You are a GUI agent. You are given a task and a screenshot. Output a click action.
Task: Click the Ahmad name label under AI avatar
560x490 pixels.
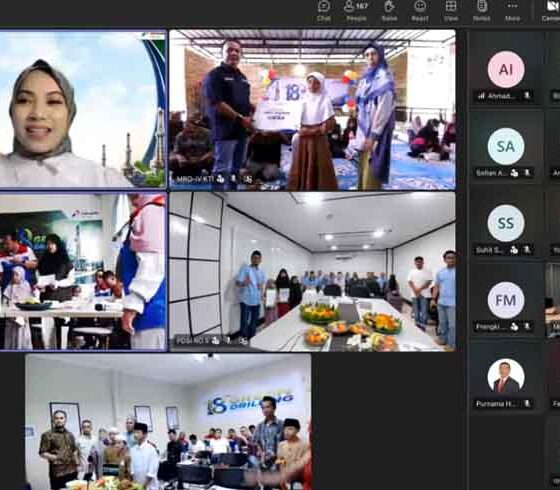(502, 96)
